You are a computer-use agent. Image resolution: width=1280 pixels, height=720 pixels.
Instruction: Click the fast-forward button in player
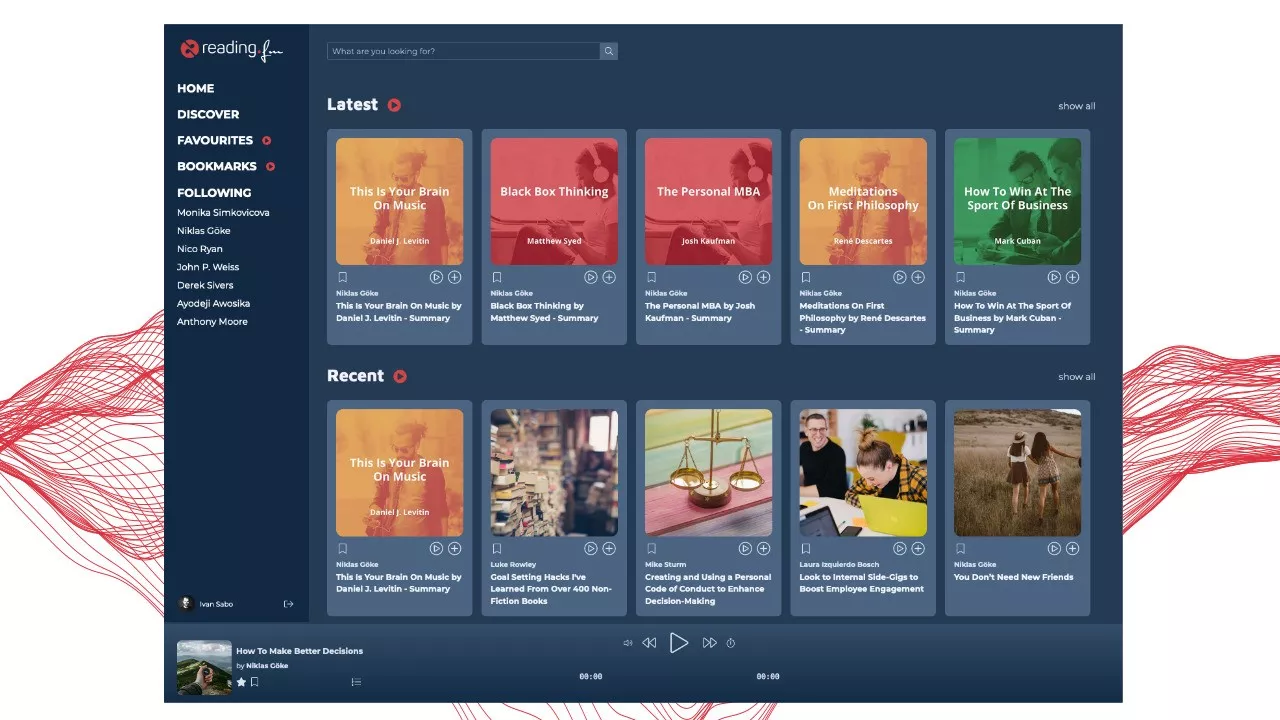[709, 643]
